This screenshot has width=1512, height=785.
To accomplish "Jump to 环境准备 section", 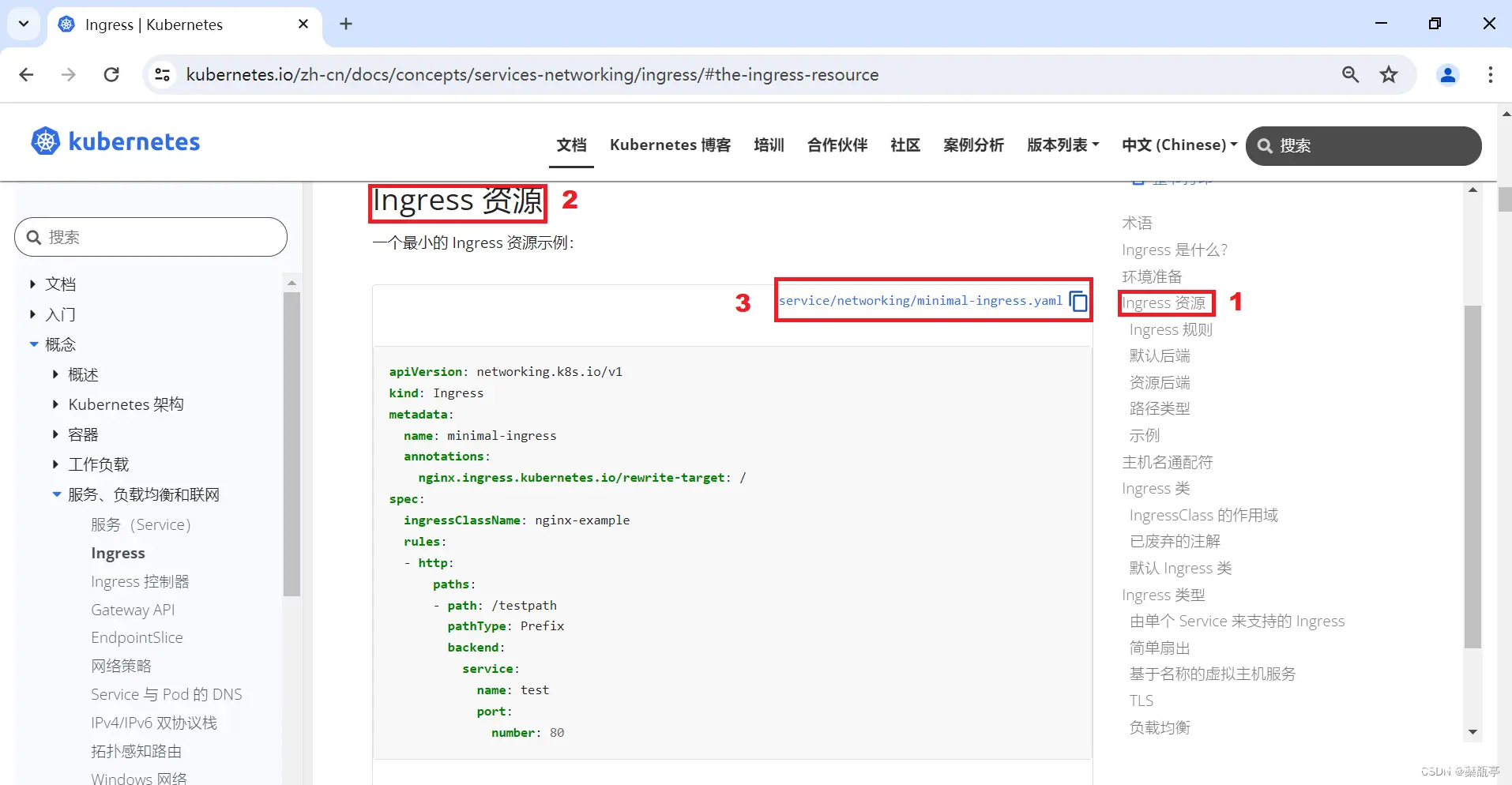I will tap(1152, 276).
